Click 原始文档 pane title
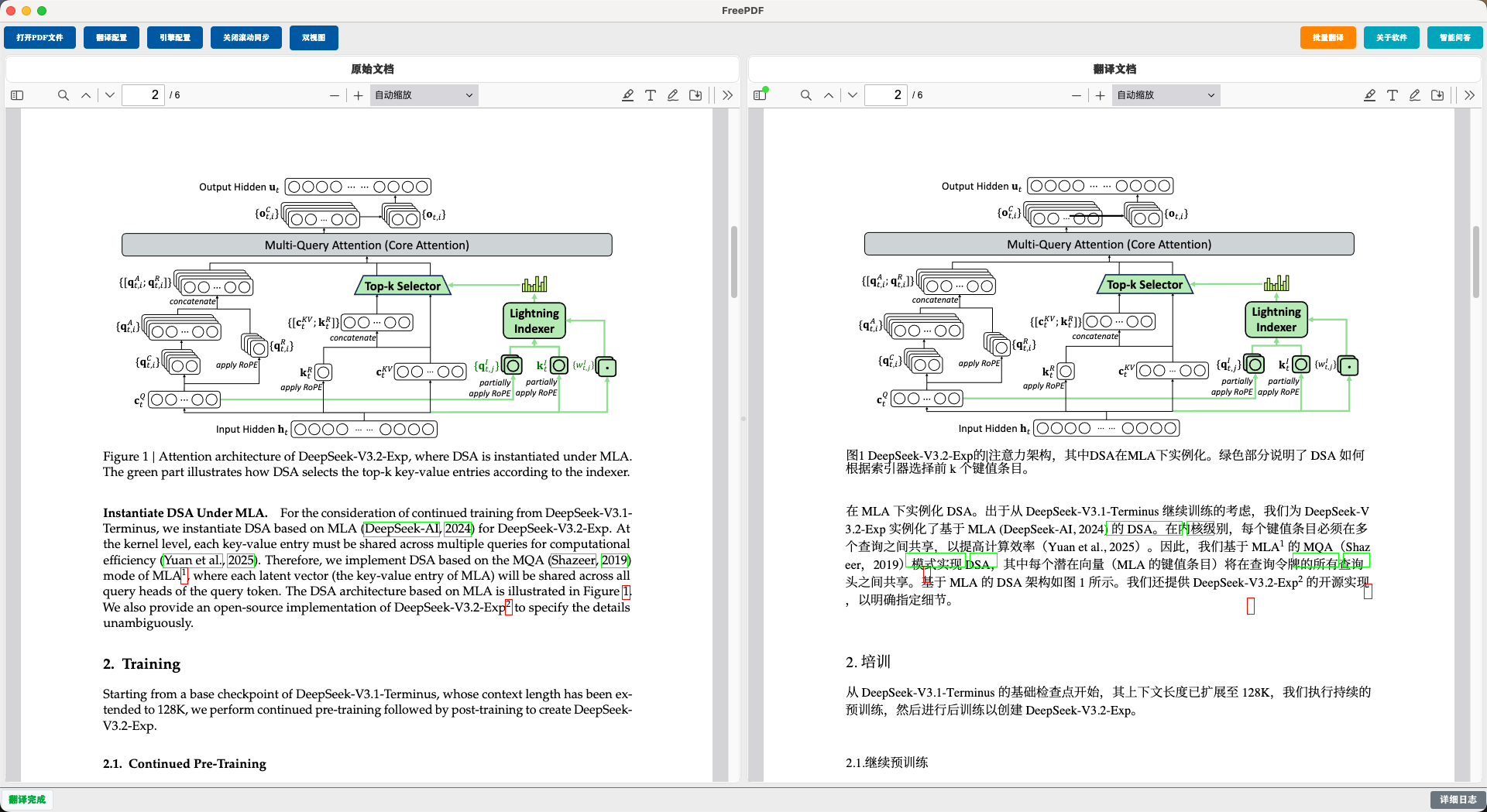The height and width of the screenshot is (812, 1487). 373,69
